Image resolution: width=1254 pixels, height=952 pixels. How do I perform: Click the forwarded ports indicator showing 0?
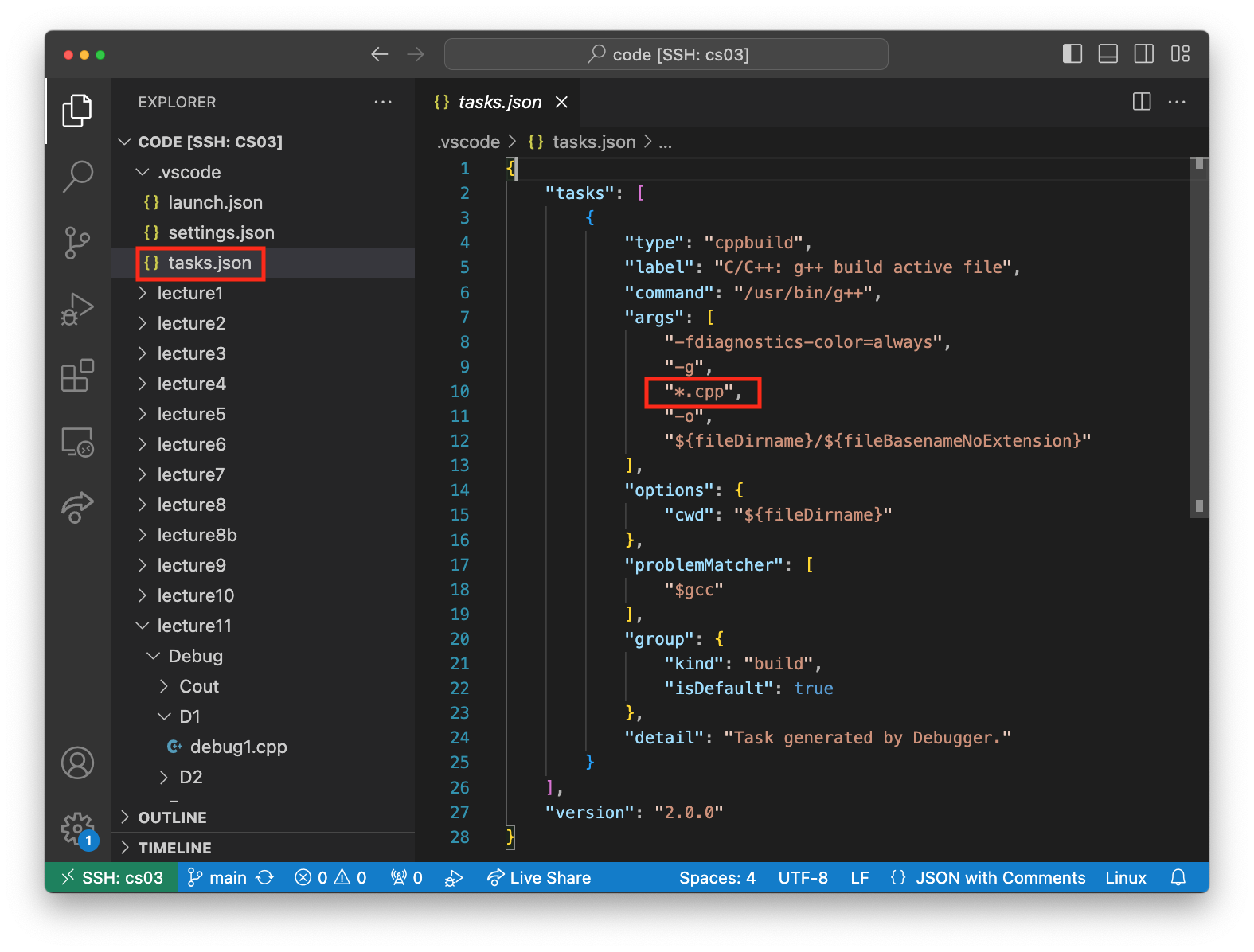point(406,877)
